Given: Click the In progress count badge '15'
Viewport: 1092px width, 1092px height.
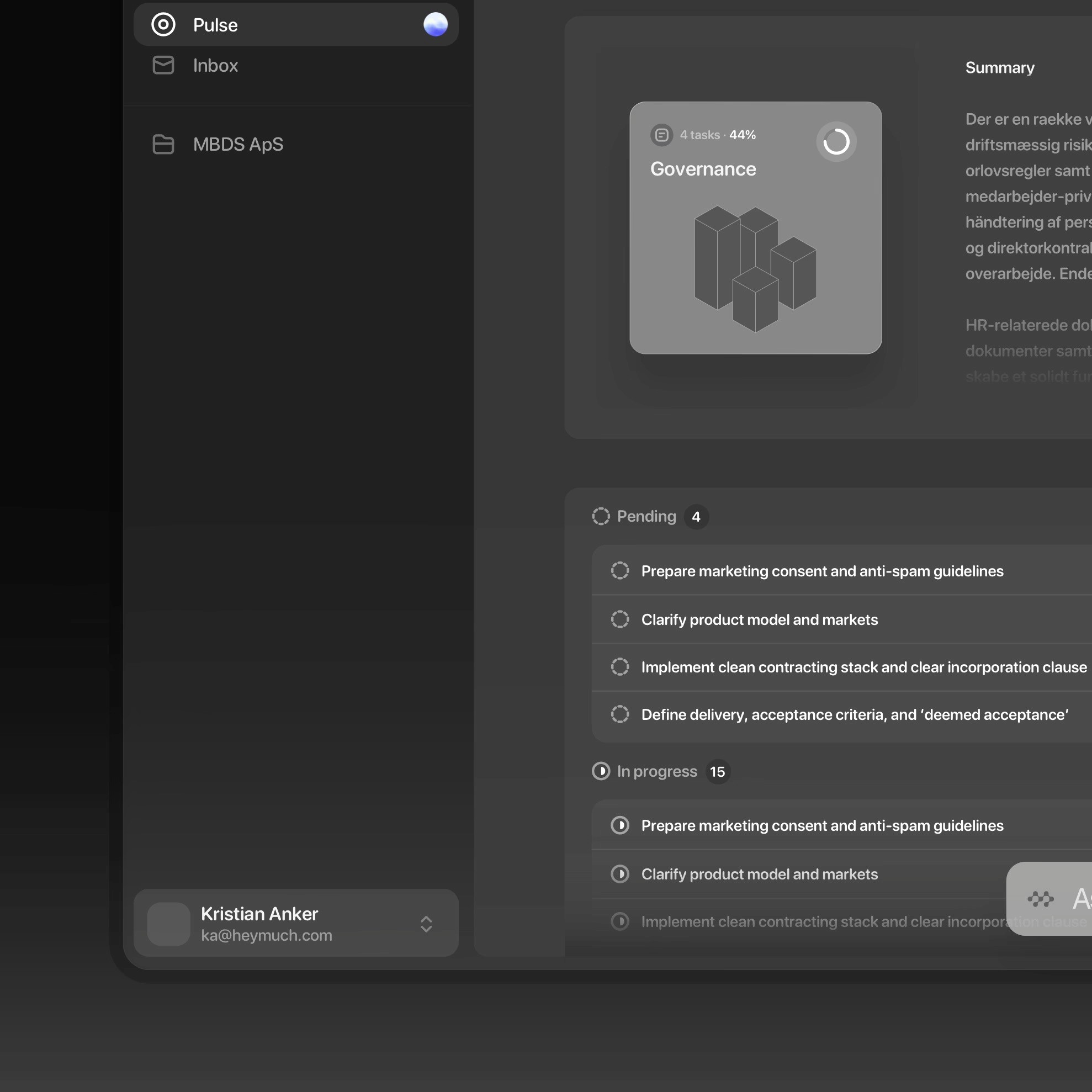Looking at the screenshot, I should coord(717,772).
